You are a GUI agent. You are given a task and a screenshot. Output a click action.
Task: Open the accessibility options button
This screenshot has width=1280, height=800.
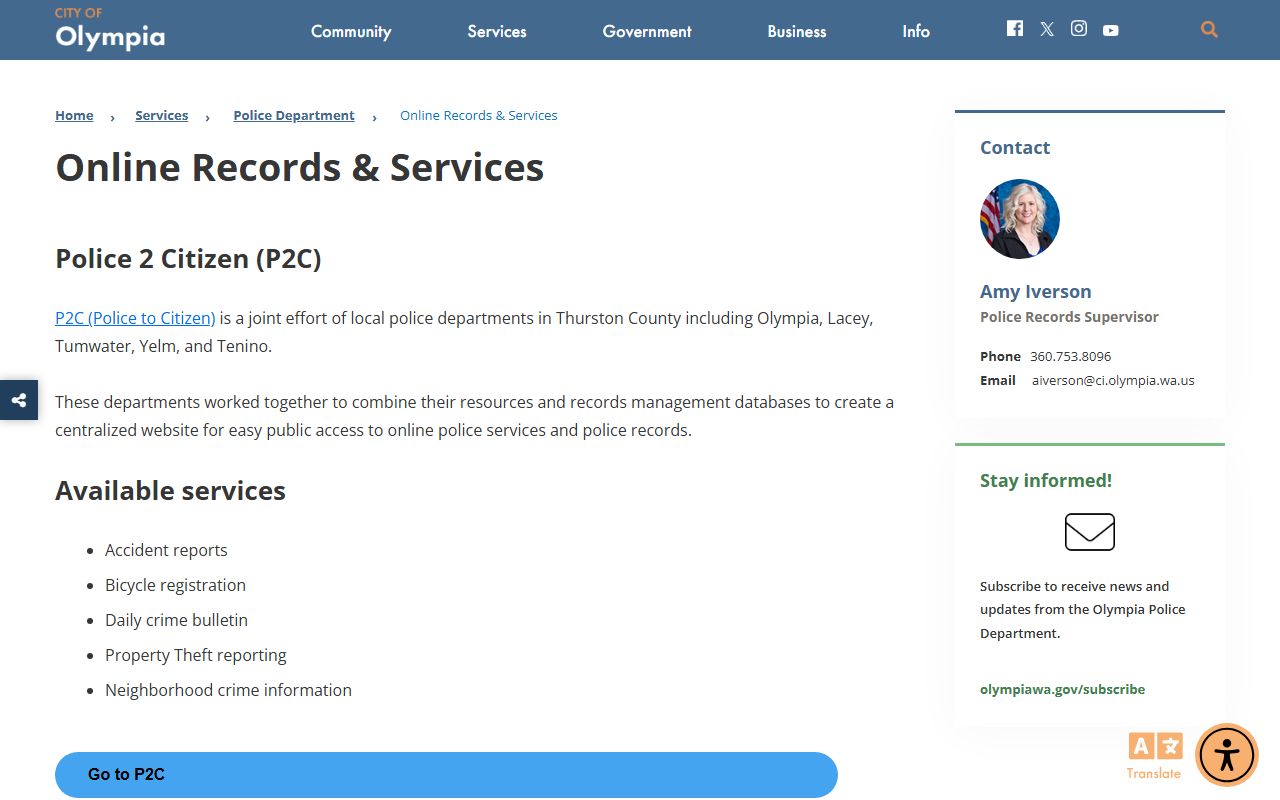coord(1226,754)
